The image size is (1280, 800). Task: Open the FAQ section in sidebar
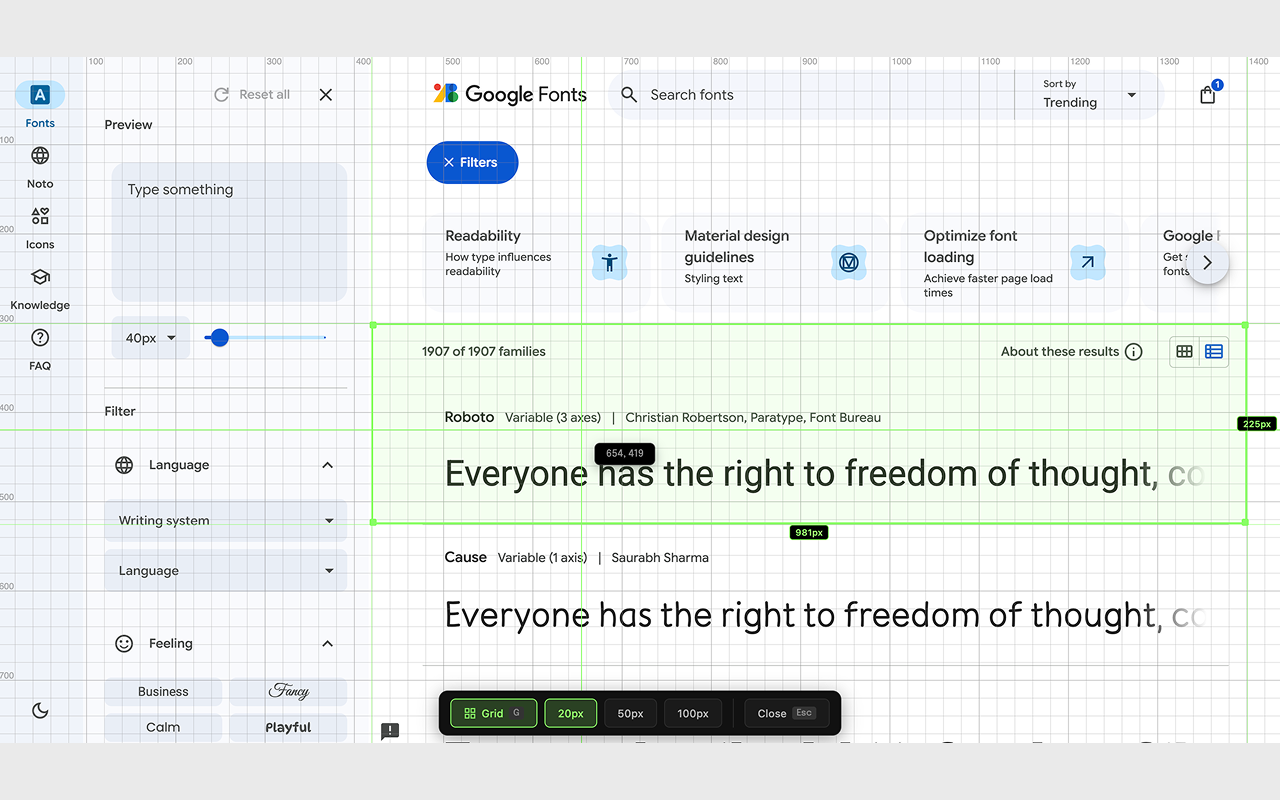(40, 349)
